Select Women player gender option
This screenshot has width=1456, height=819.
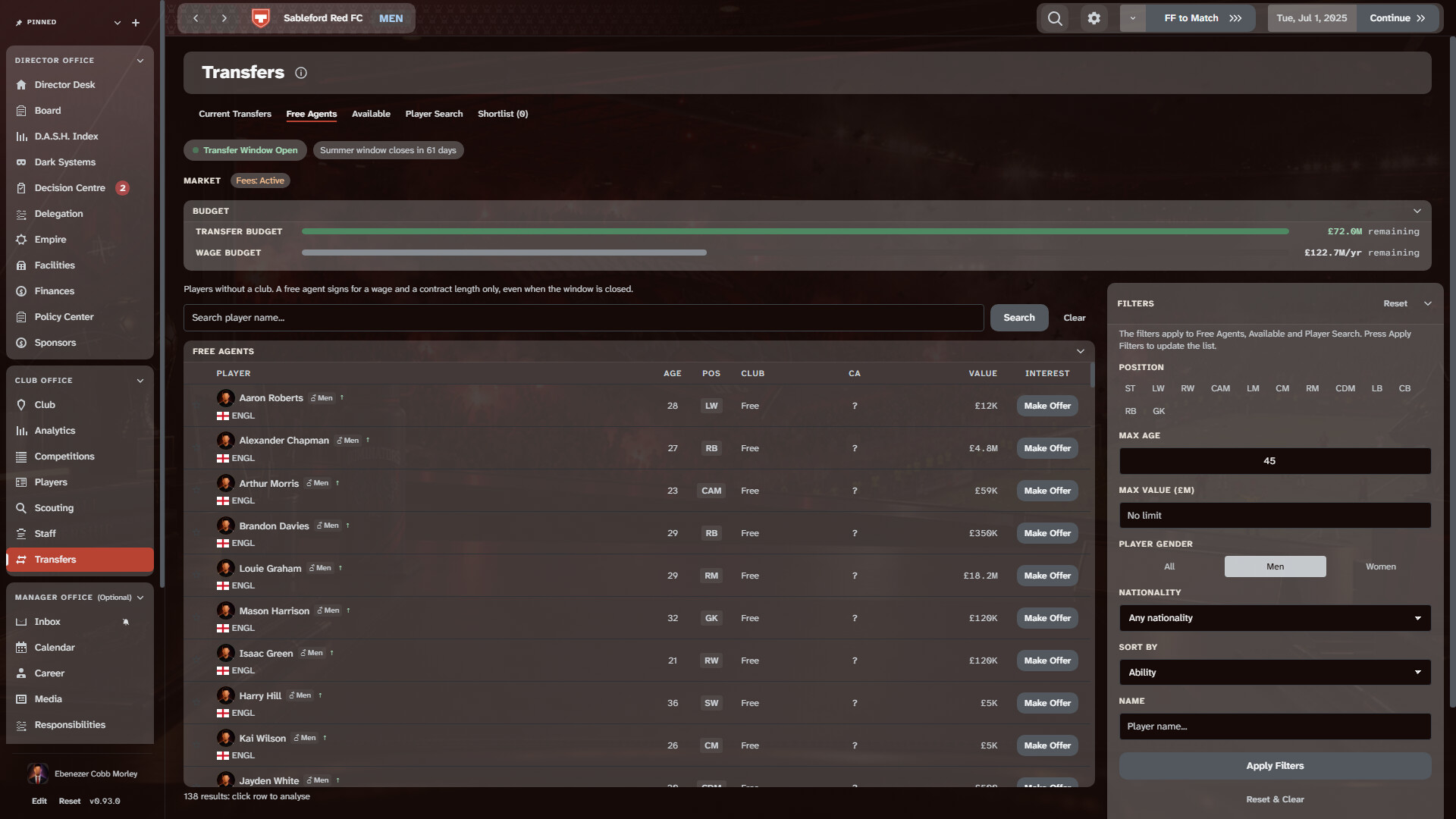(1380, 566)
